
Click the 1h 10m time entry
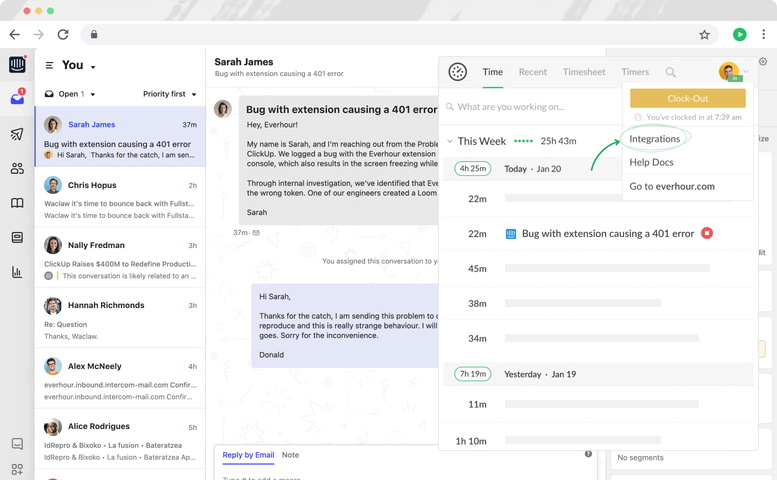point(598,440)
